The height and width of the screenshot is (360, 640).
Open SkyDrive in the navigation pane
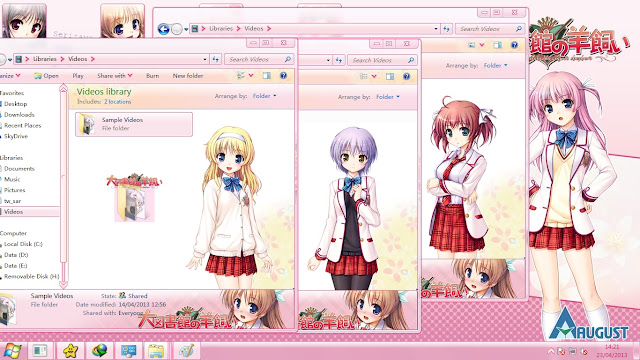tap(16, 136)
